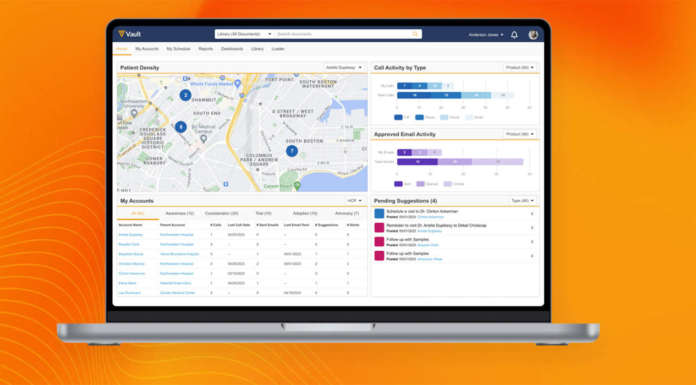The height and width of the screenshot is (385, 696).
Task: Switch to the My Accounts navigation tab
Action: click(147, 49)
